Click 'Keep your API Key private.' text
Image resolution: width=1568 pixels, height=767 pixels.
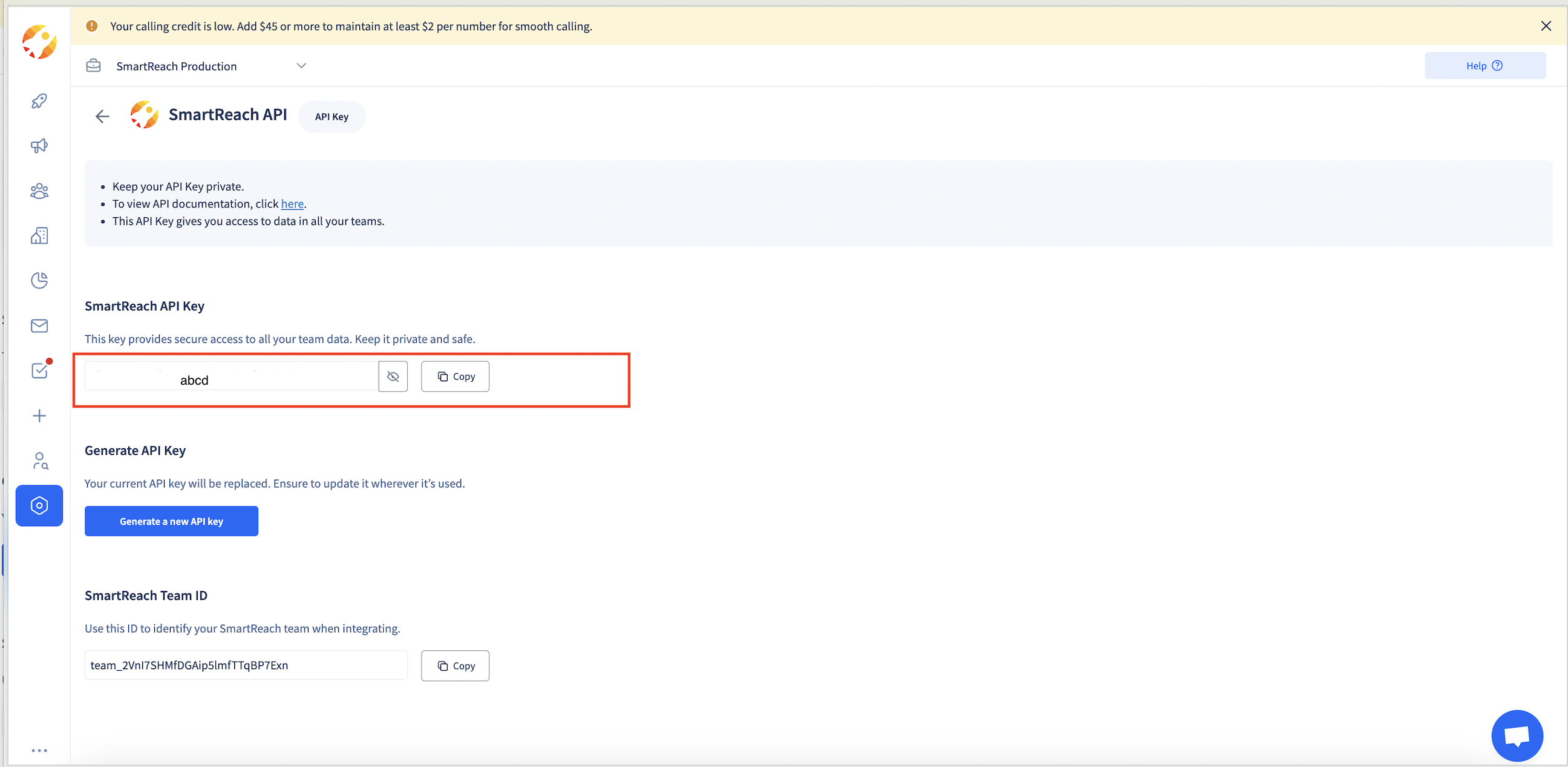(178, 186)
